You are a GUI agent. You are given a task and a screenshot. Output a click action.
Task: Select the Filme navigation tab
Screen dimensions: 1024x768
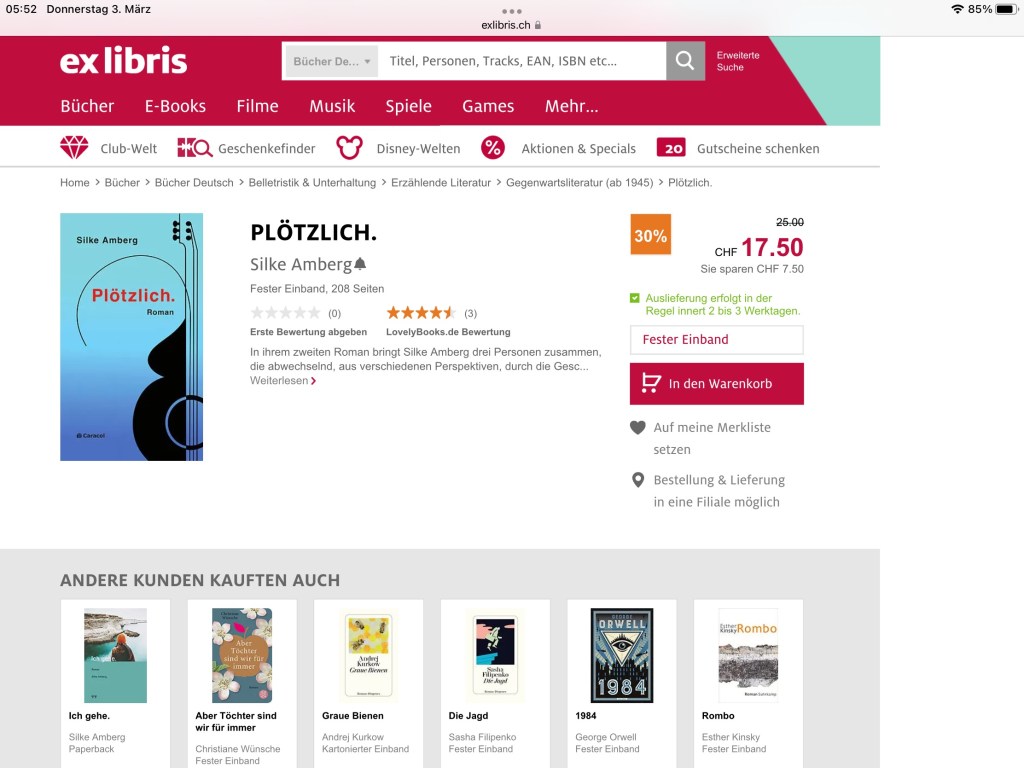click(257, 106)
